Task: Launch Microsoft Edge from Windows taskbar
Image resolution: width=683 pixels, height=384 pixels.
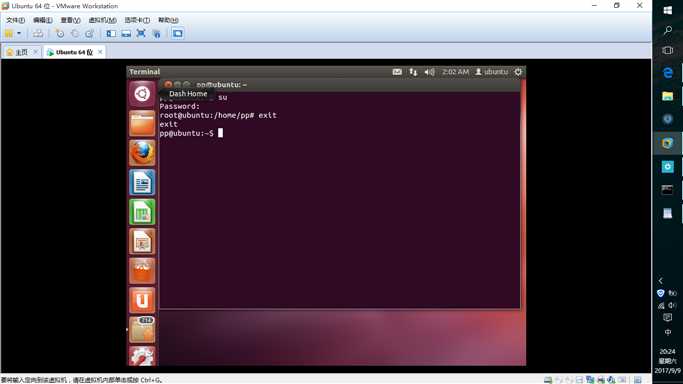Action: pyautogui.click(x=667, y=73)
